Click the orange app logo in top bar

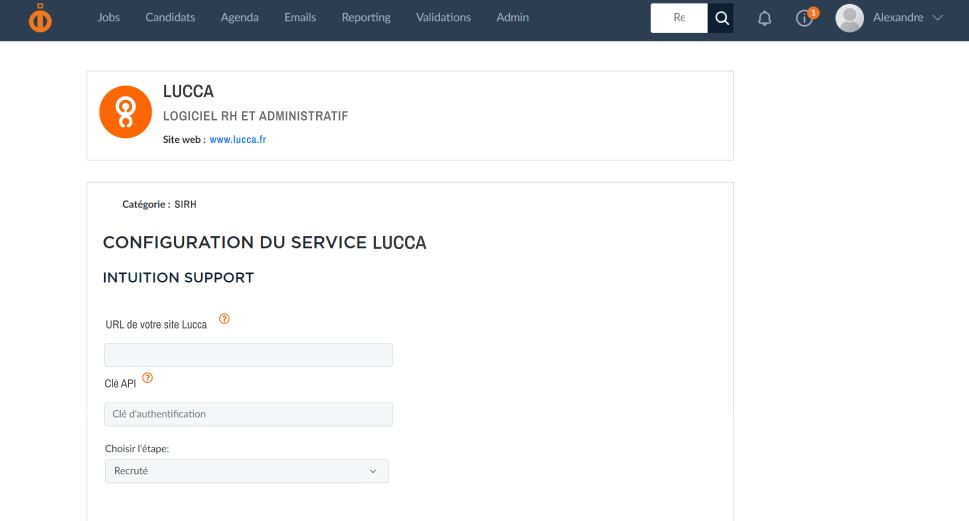(x=40, y=18)
